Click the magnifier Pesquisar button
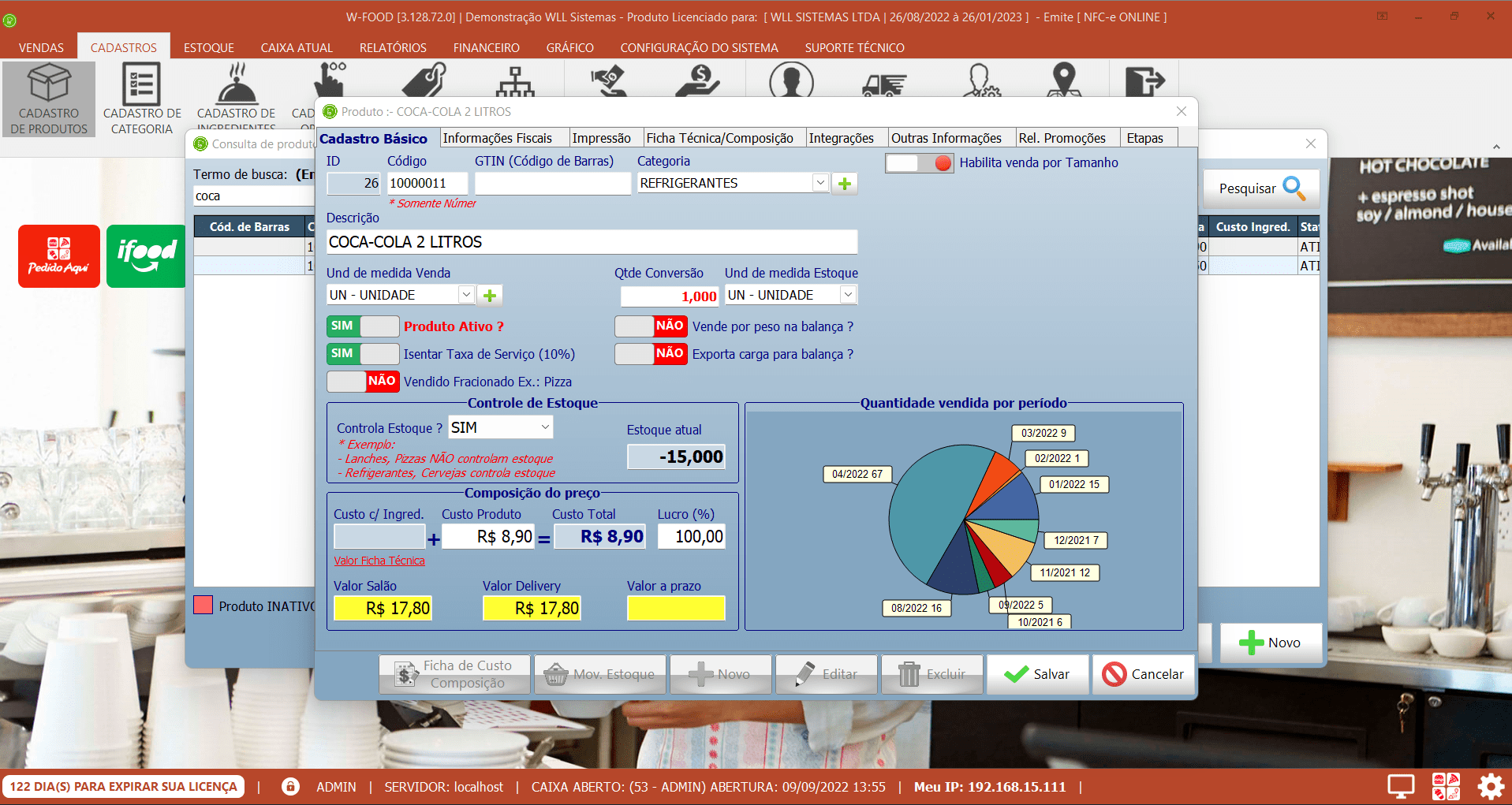Image resolution: width=1512 pixels, height=805 pixels. pyautogui.click(x=1261, y=188)
